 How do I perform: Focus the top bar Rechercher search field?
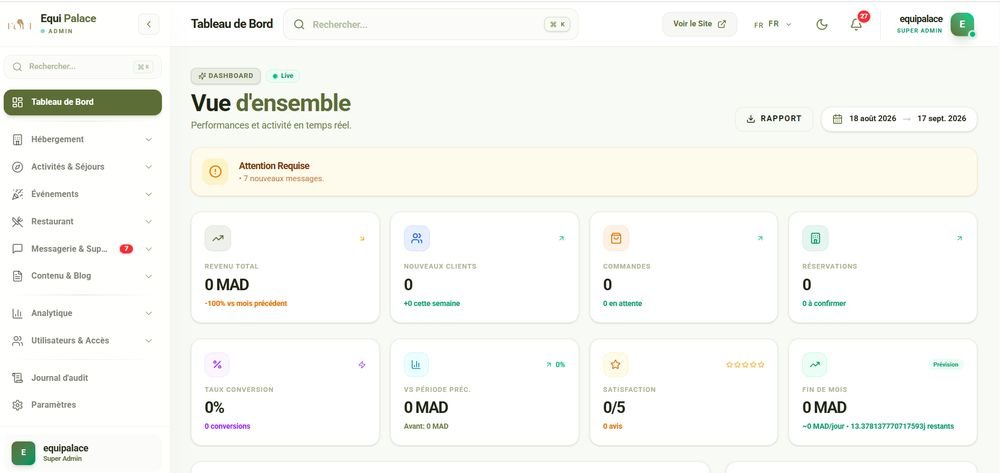point(431,24)
